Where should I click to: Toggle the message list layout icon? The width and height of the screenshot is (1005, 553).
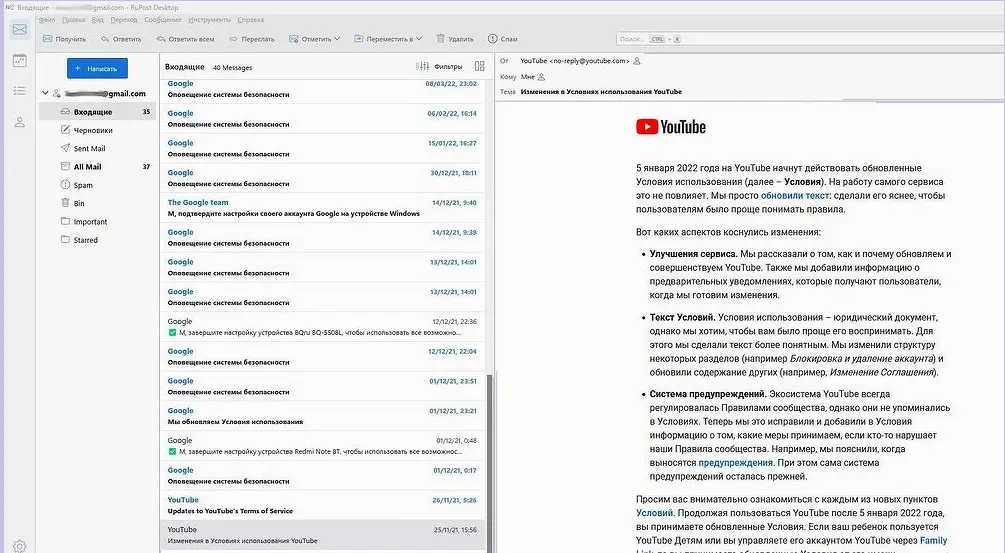coord(479,67)
